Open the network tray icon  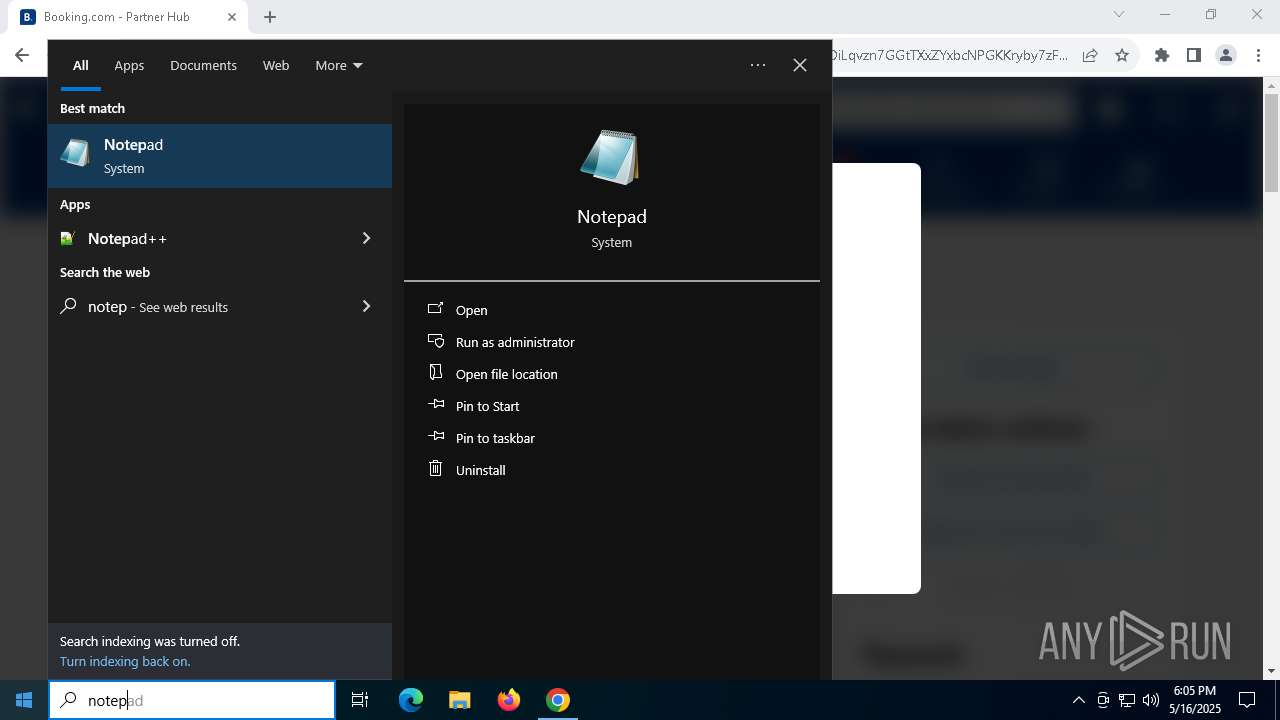pyautogui.click(x=1127, y=700)
